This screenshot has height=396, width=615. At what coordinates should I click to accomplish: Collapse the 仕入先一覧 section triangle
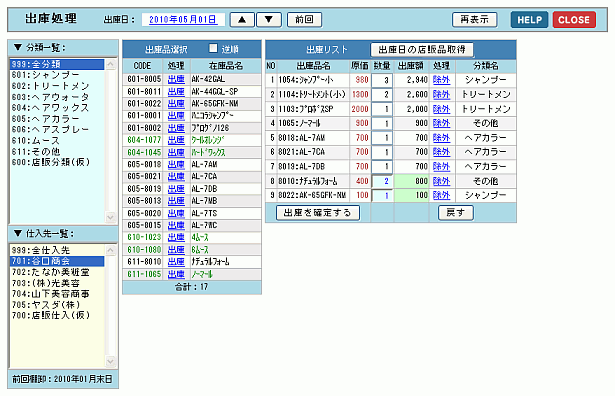[18, 233]
